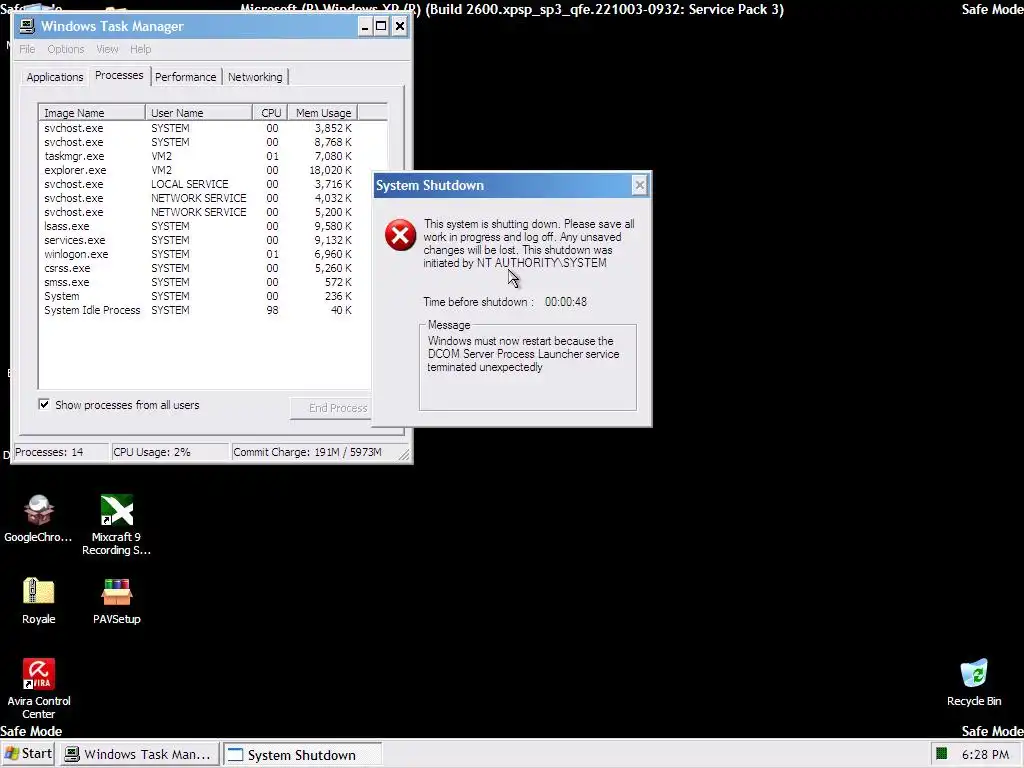1024x768 pixels.
Task: Sort processes by Image Name column
Action: pos(92,113)
